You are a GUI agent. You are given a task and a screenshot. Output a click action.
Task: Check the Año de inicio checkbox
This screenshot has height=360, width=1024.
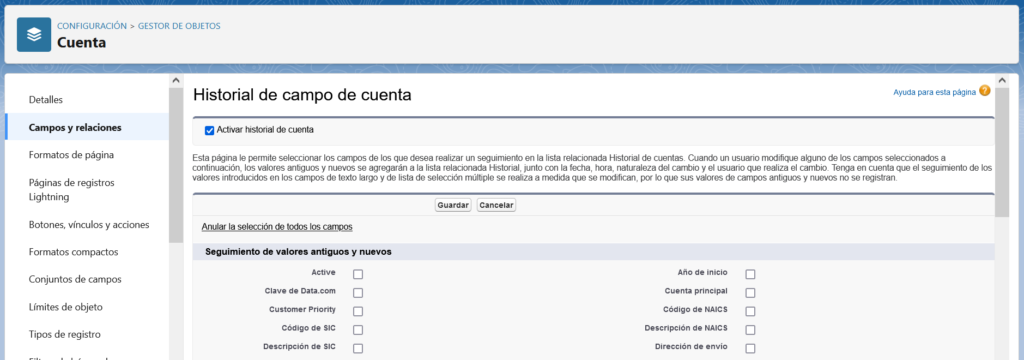coord(750,274)
